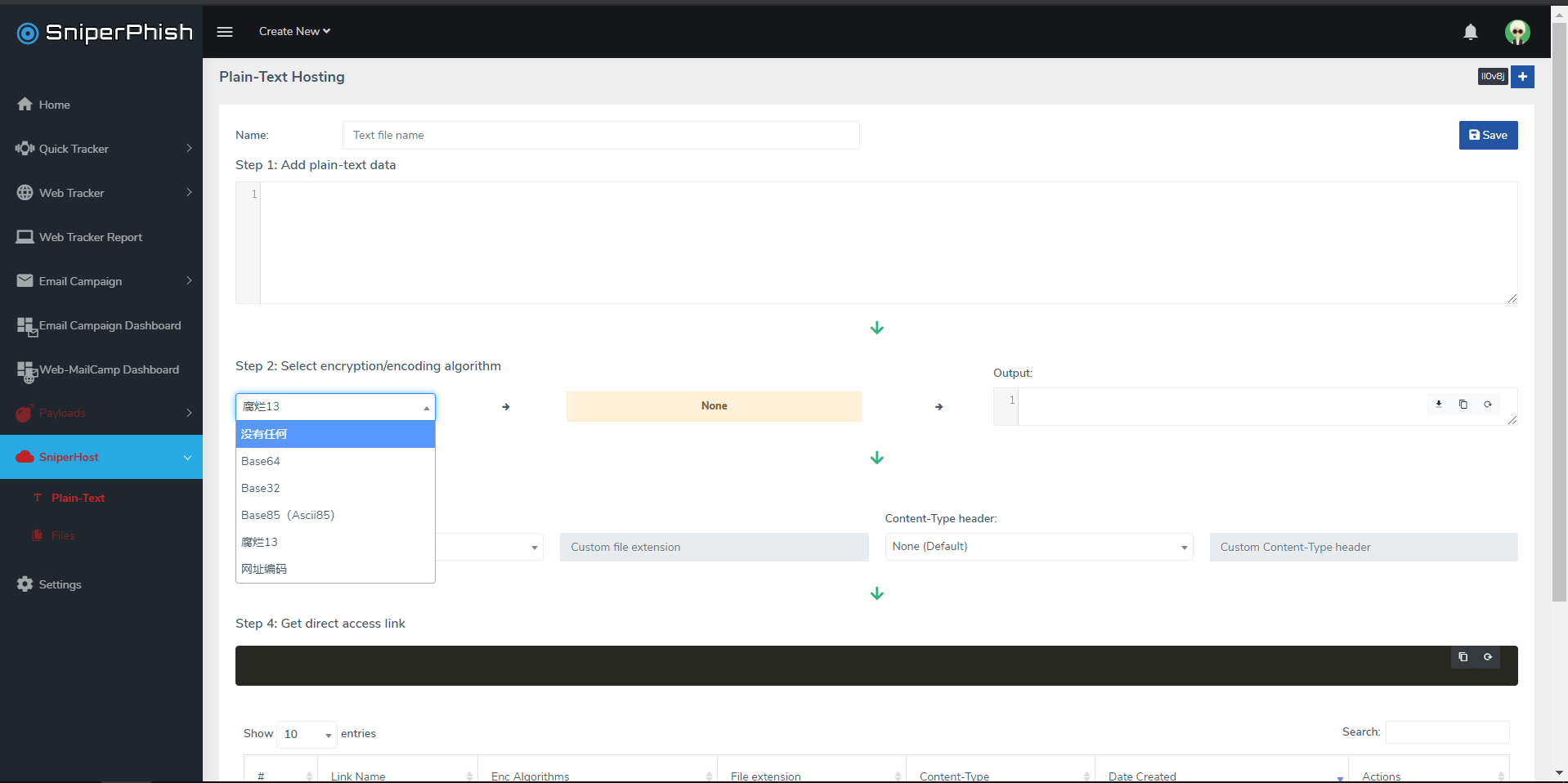The width and height of the screenshot is (1568, 783).
Task: Click the notification bell icon
Action: [1470, 32]
